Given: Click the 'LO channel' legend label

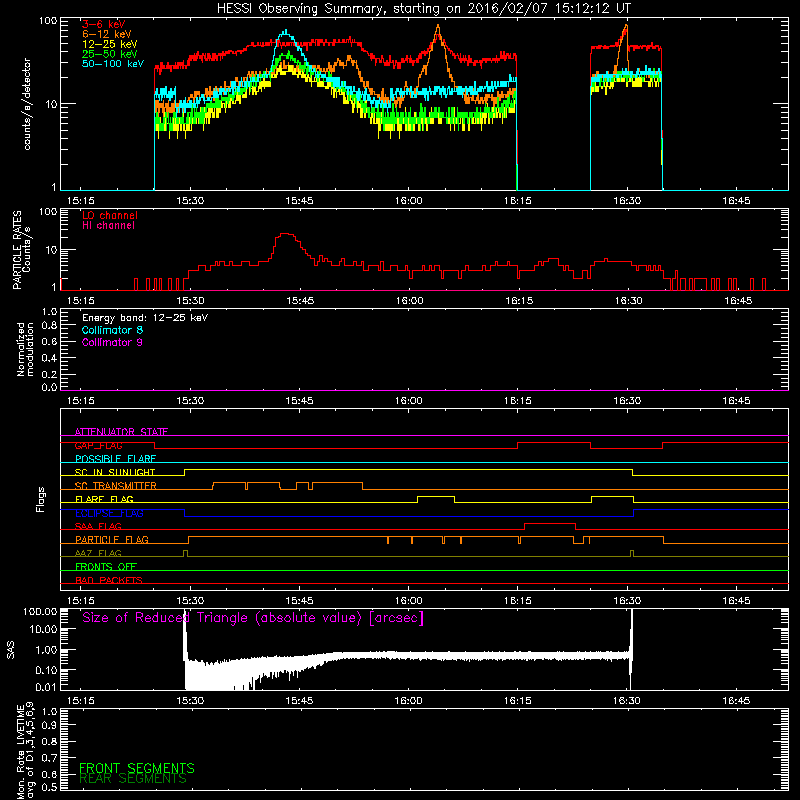Looking at the screenshot, I should click(110, 215).
